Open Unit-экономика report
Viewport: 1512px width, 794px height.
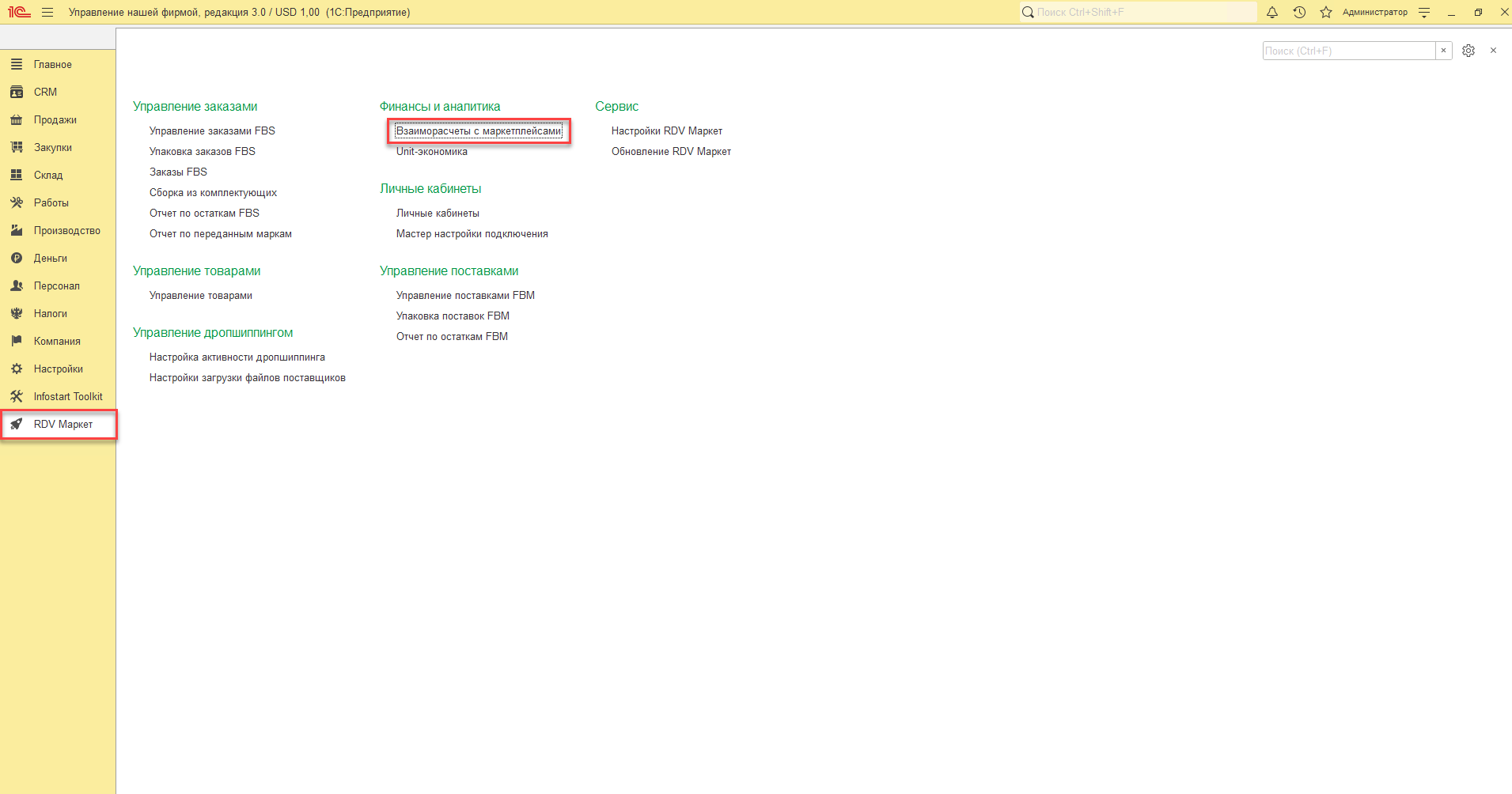pos(432,151)
